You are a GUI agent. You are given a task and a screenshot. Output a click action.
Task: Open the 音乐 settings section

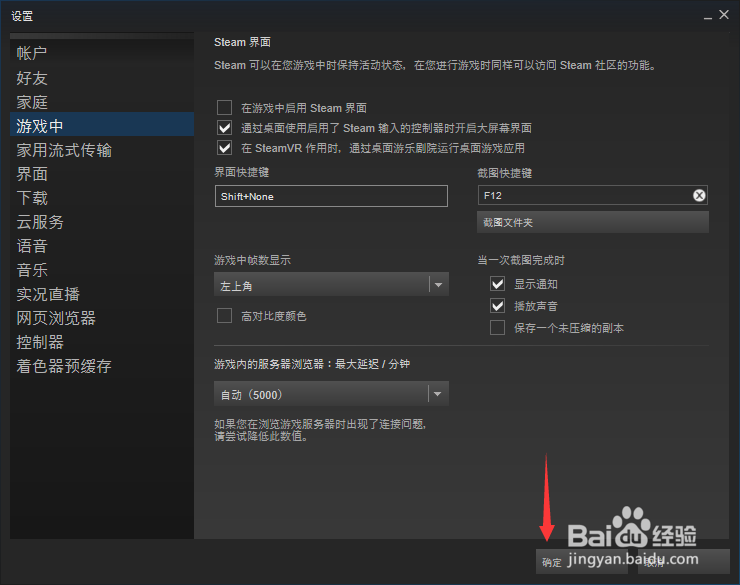(x=102, y=270)
